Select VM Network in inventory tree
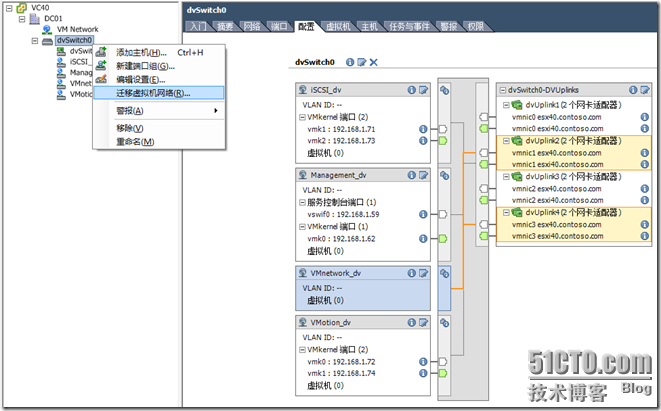This screenshot has height=411, width=661. tap(78, 30)
